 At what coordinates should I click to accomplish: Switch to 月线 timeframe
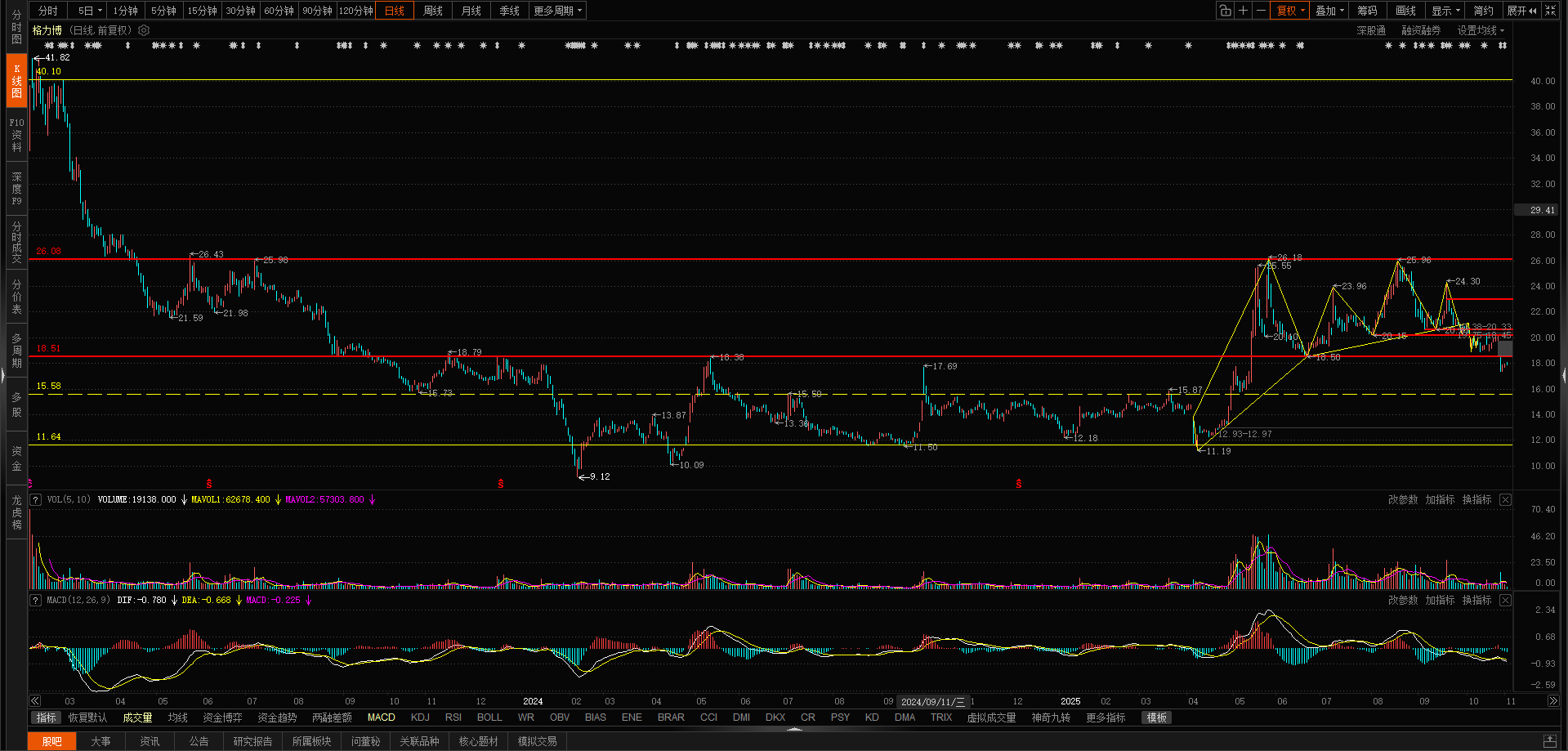471,11
